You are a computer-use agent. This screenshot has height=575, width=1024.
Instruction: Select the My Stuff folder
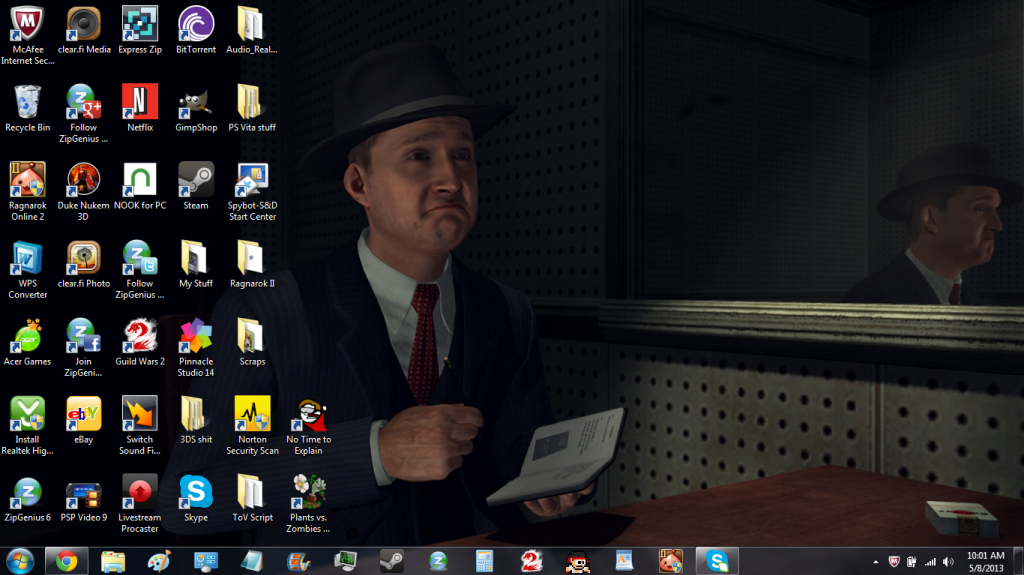pos(196,265)
